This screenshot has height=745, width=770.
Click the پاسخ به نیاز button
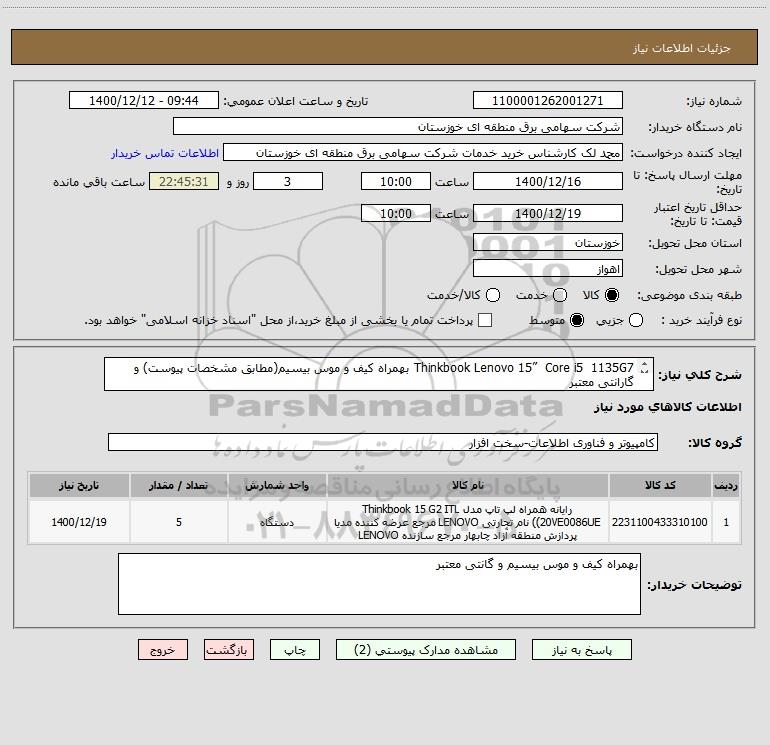tap(581, 650)
